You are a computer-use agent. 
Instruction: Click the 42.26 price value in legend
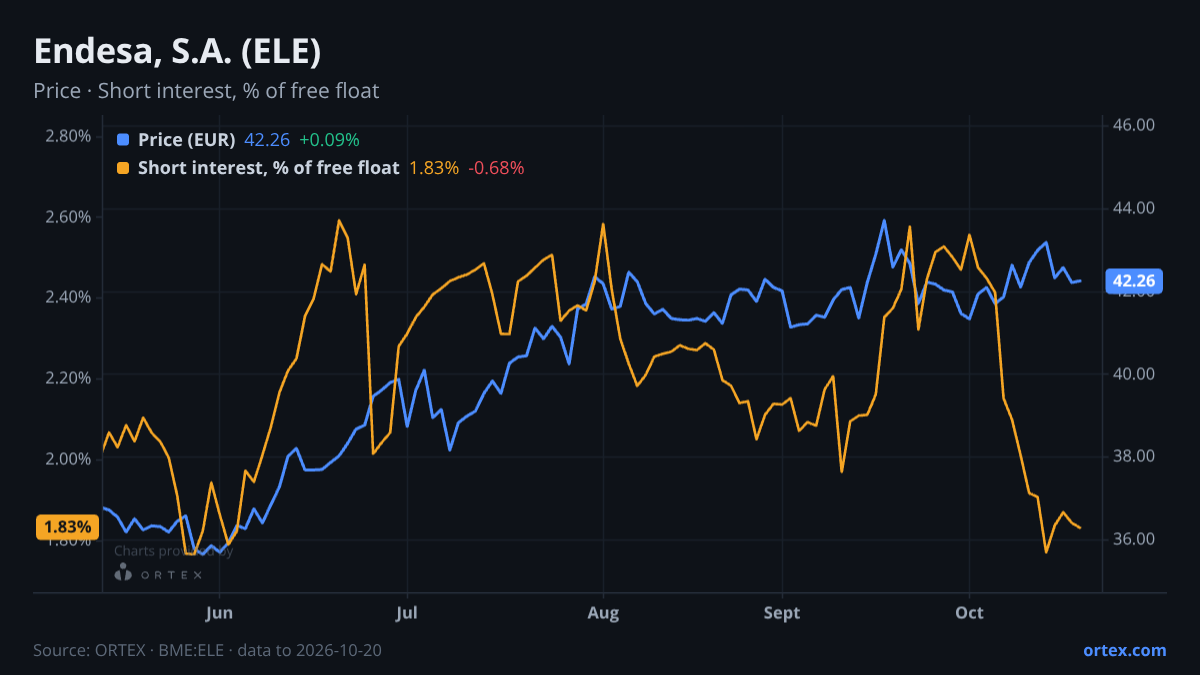tap(267, 140)
